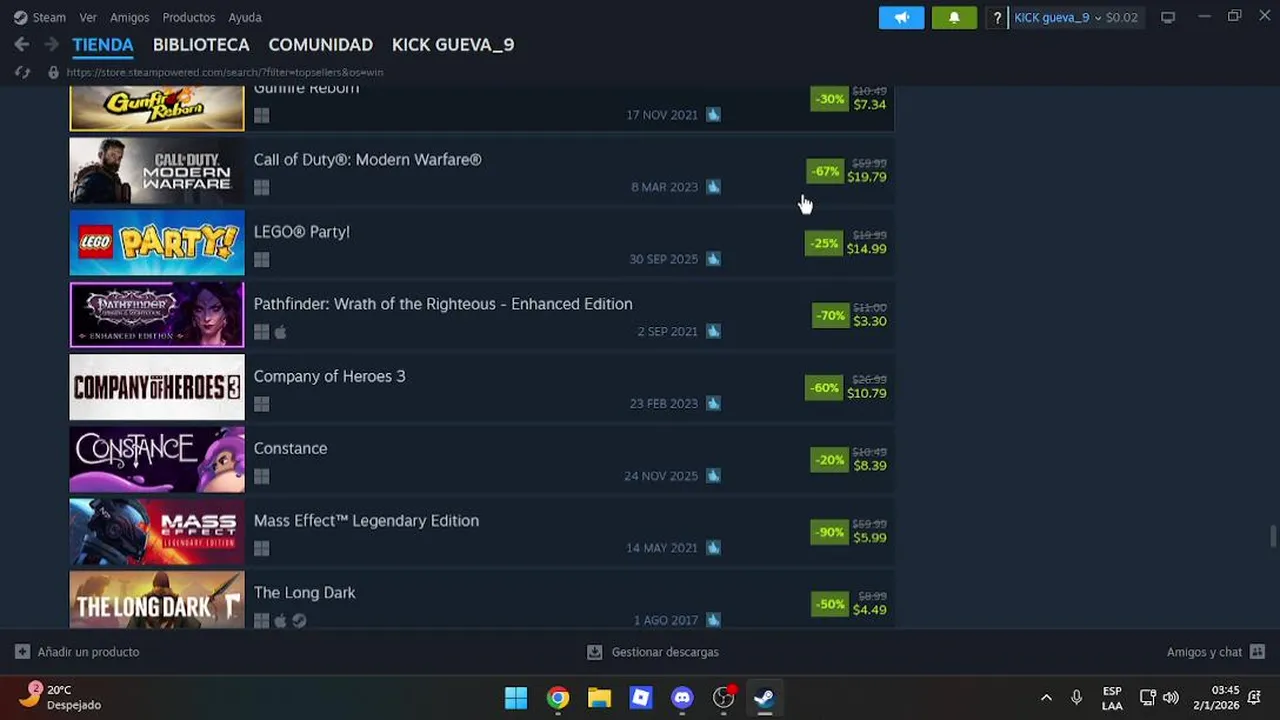The image size is (1280, 720).
Task: Click the wishlist icon for Mass Effect row
Action: (x=713, y=548)
